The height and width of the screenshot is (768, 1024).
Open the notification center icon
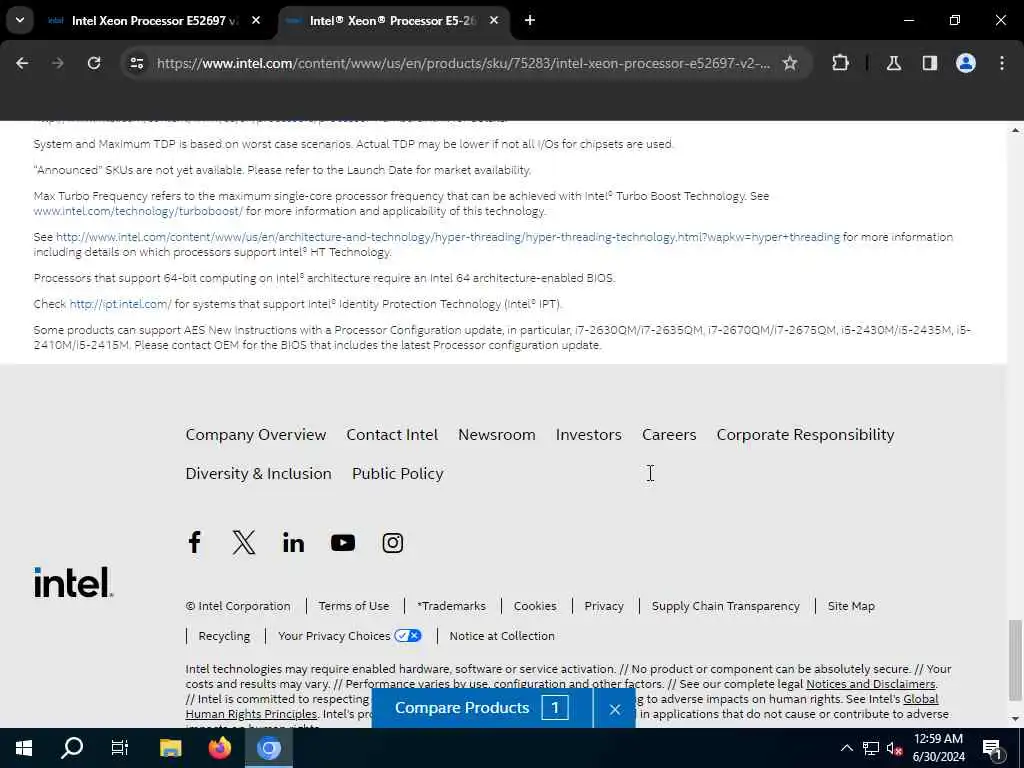[x=993, y=748]
